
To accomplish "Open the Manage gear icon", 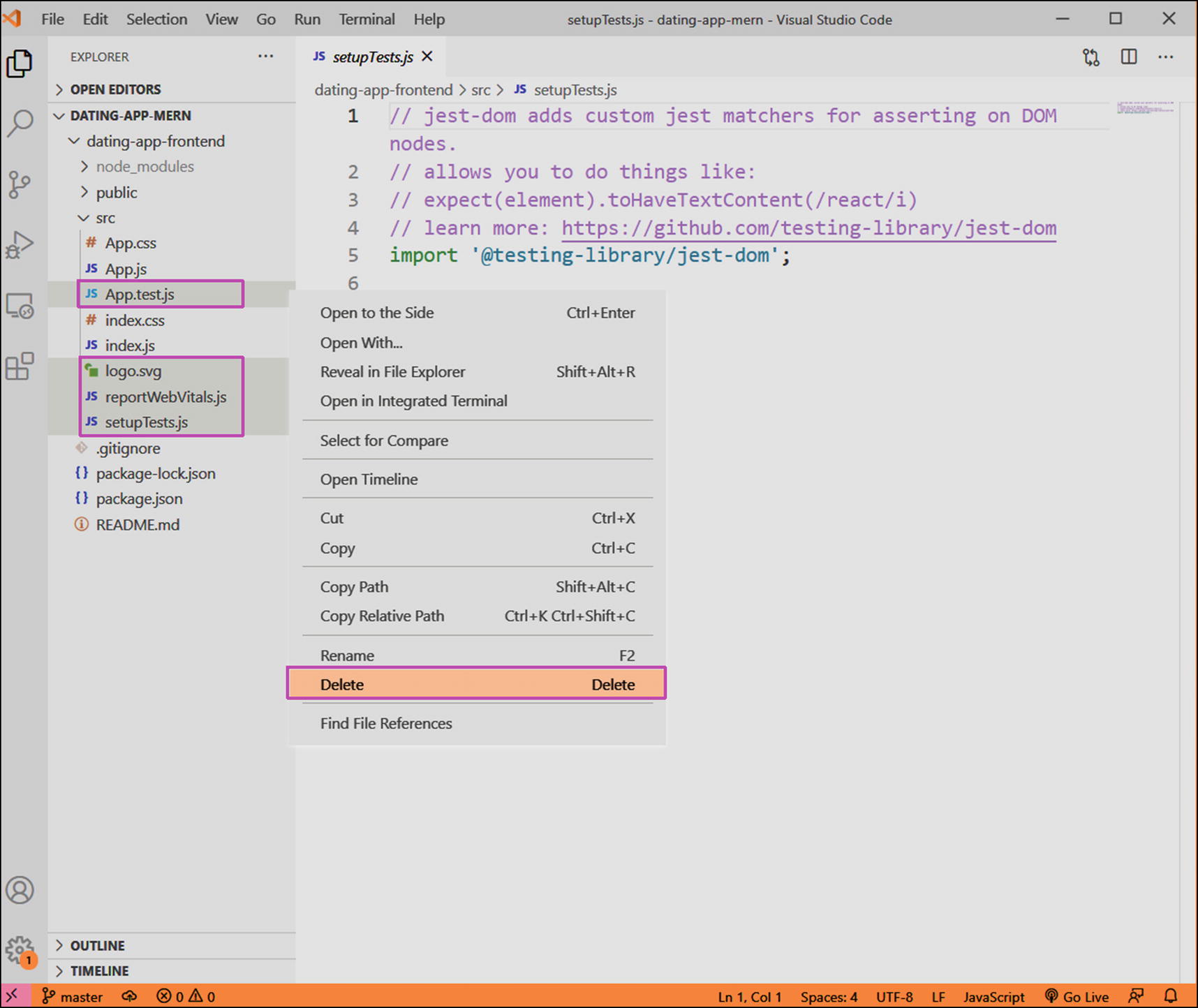I will (20, 949).
